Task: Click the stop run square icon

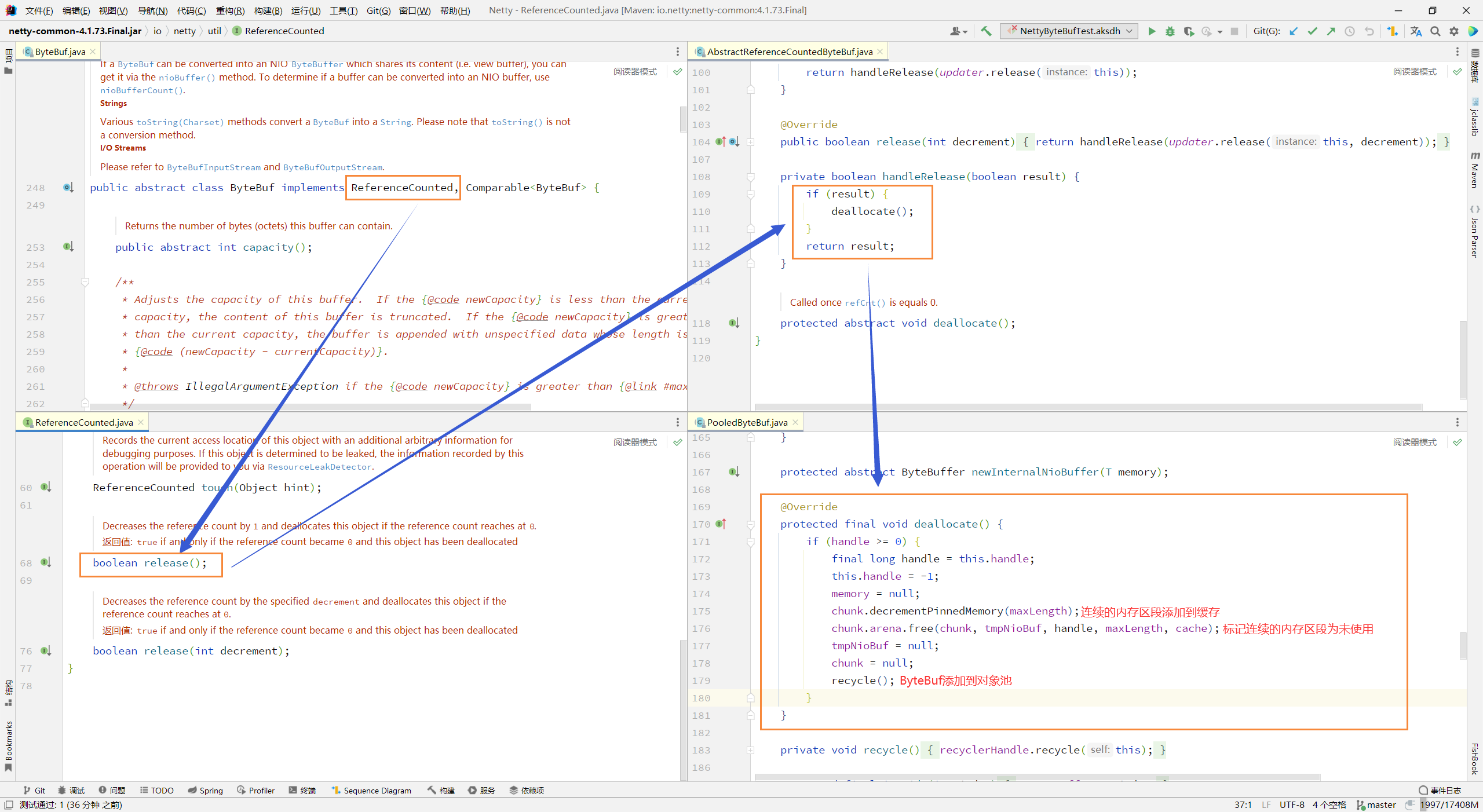Action: (1234, 31)
